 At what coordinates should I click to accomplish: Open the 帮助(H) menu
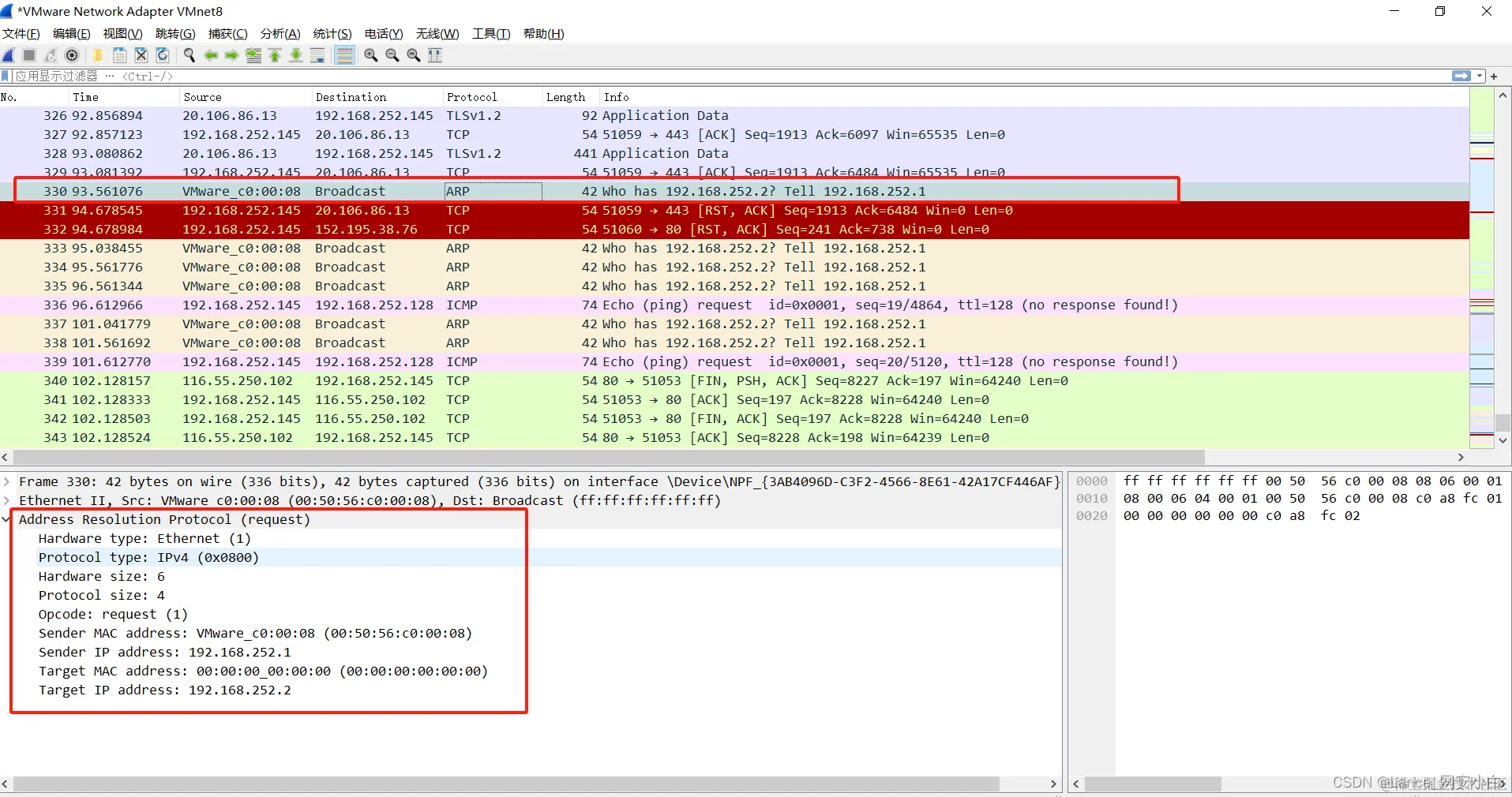(x=544, y=34)
